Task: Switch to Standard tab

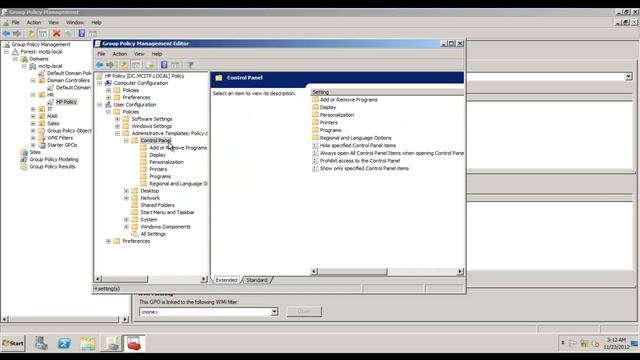Action: coord(257,280)
